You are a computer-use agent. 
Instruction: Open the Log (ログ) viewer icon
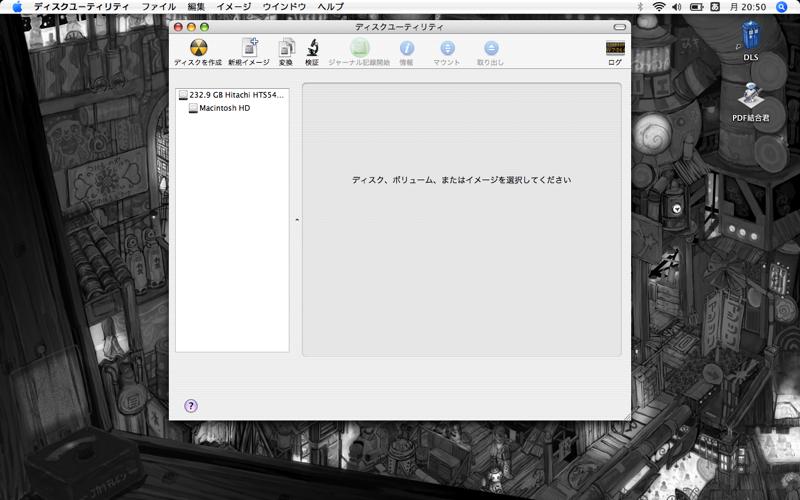coord(615,48)
